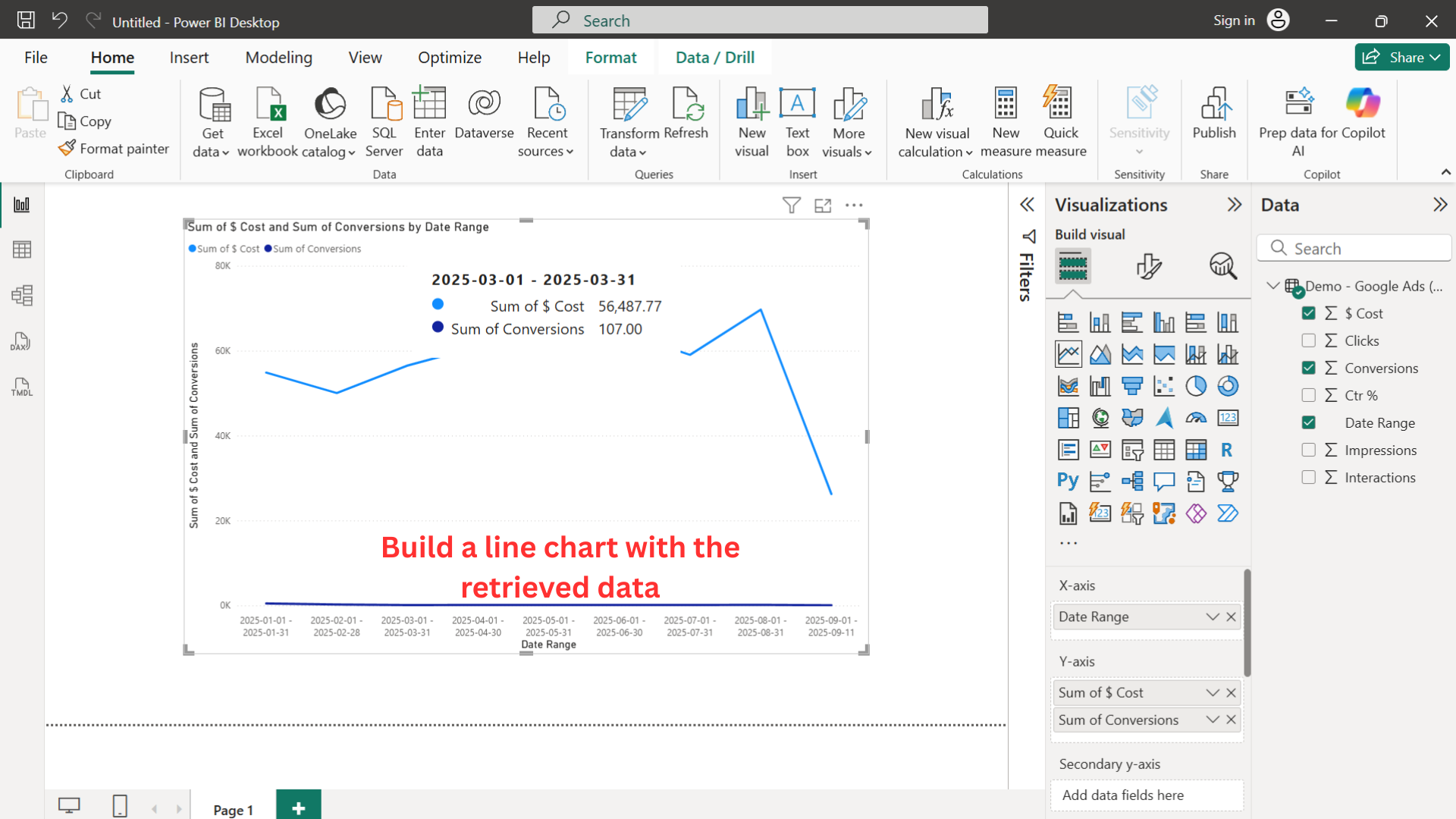This screenshot has height=819, width=1456.
Task: Select the funnel chart visualization
Action: coord(1132,385)
